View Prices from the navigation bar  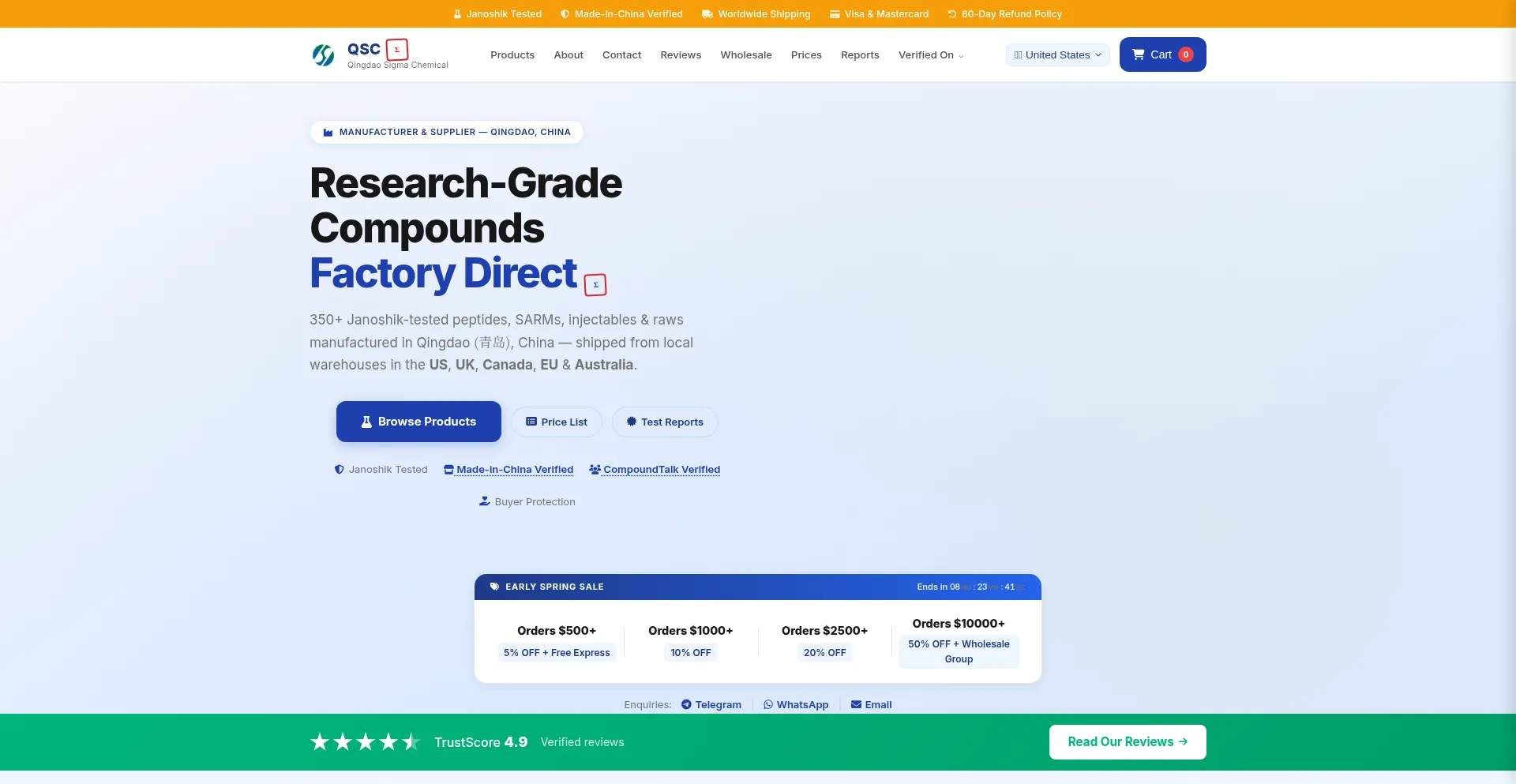(x=806, y=54)
